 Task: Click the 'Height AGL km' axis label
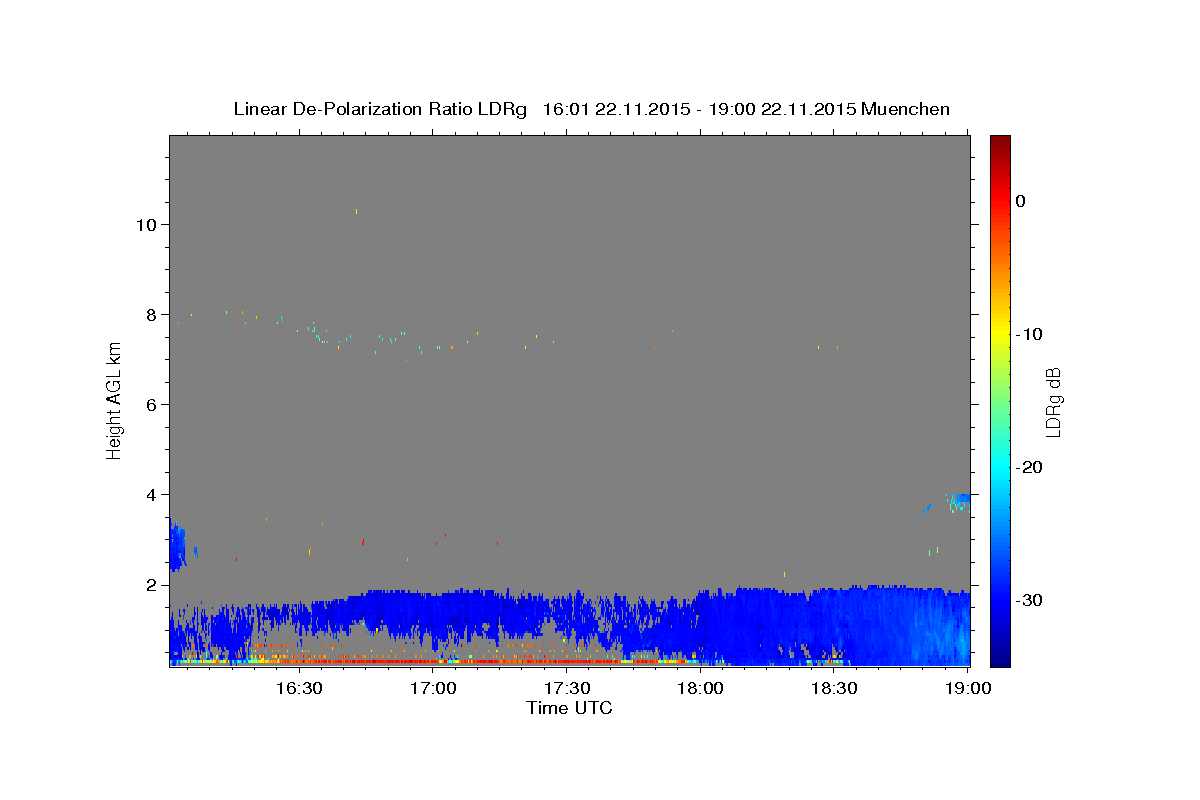[x=114, y=401]
